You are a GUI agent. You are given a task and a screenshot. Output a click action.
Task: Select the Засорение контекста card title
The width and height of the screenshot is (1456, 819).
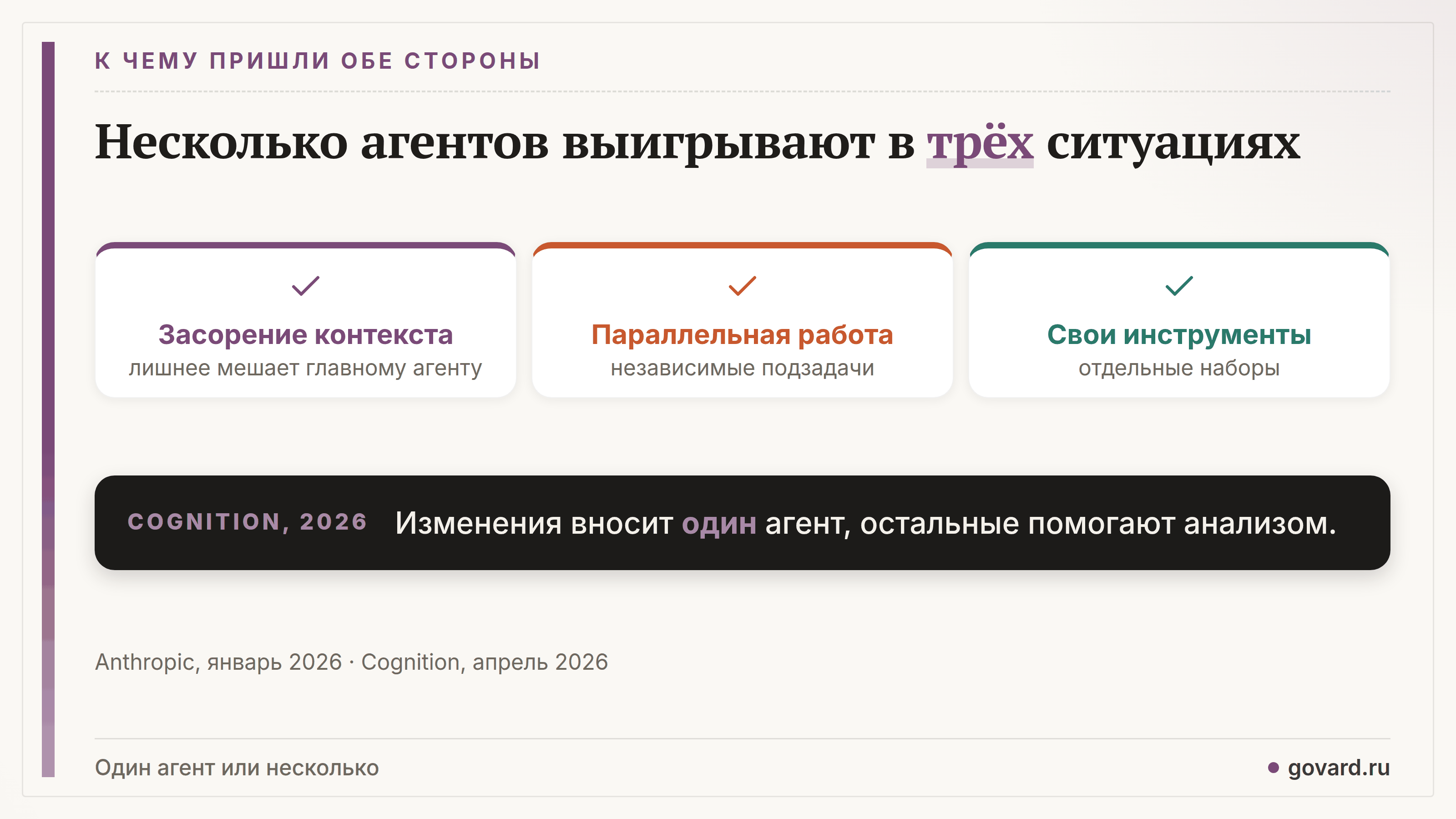(306, 334)
